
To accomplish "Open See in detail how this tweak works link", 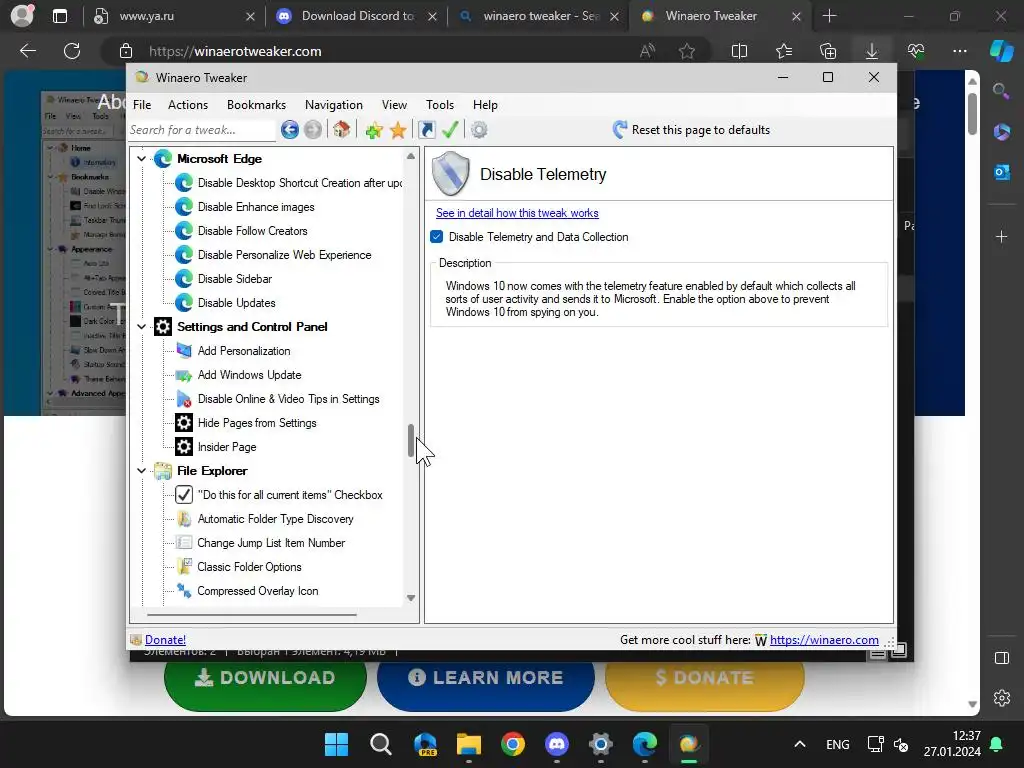I will [517, 213].
